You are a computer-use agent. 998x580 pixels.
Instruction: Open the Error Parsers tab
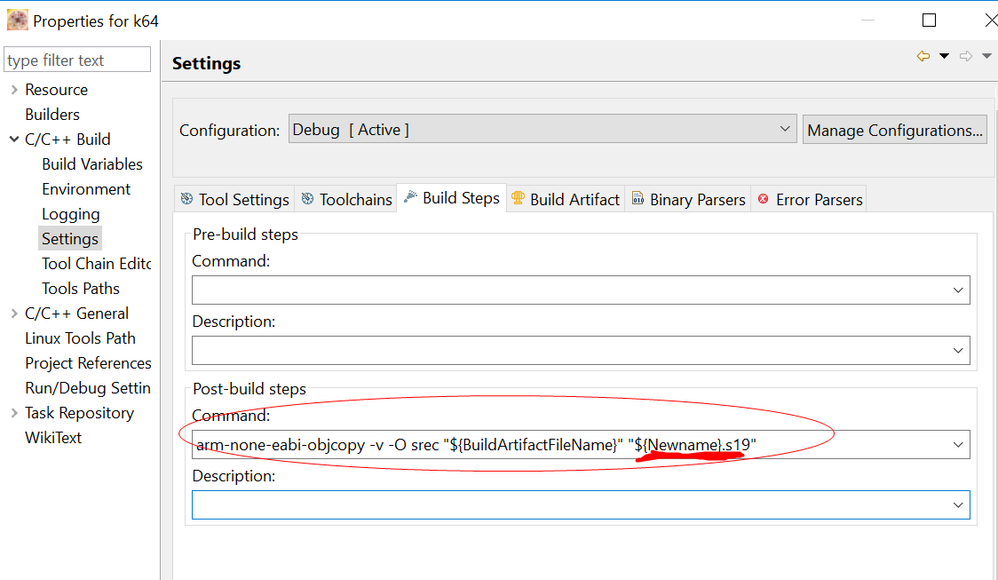coord(810,199)
